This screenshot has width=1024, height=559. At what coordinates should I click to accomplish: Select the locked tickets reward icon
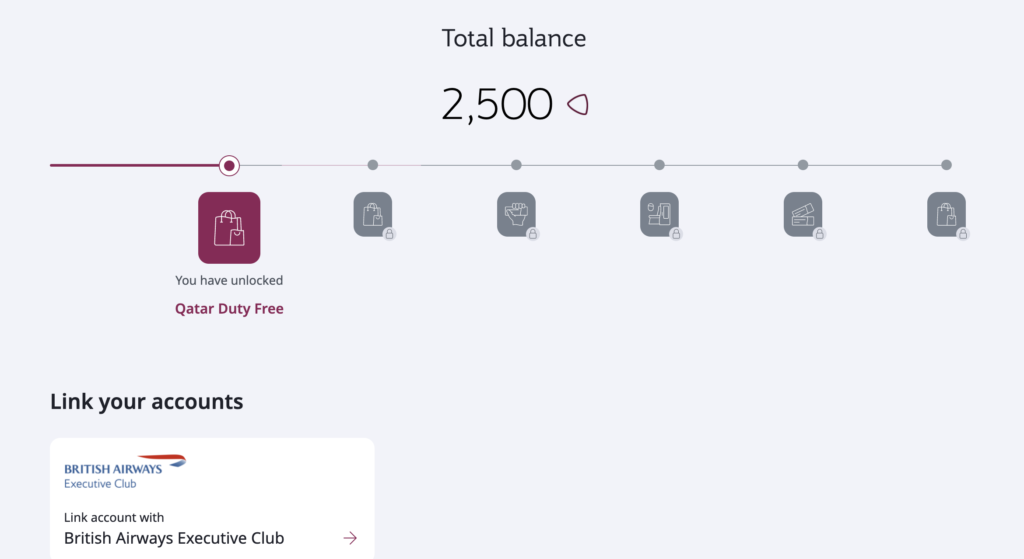click(803, 214)
